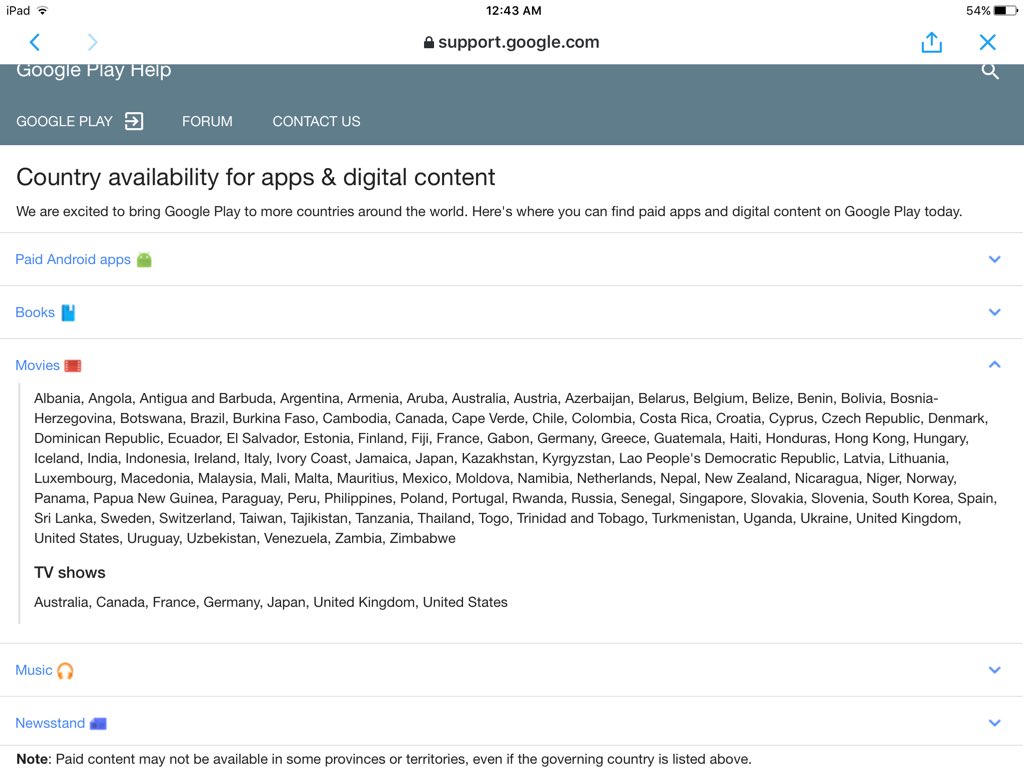Tap the lock icon before support.google.com
Viewport: 1024px width, 768px height.
[x=428, y=42]
